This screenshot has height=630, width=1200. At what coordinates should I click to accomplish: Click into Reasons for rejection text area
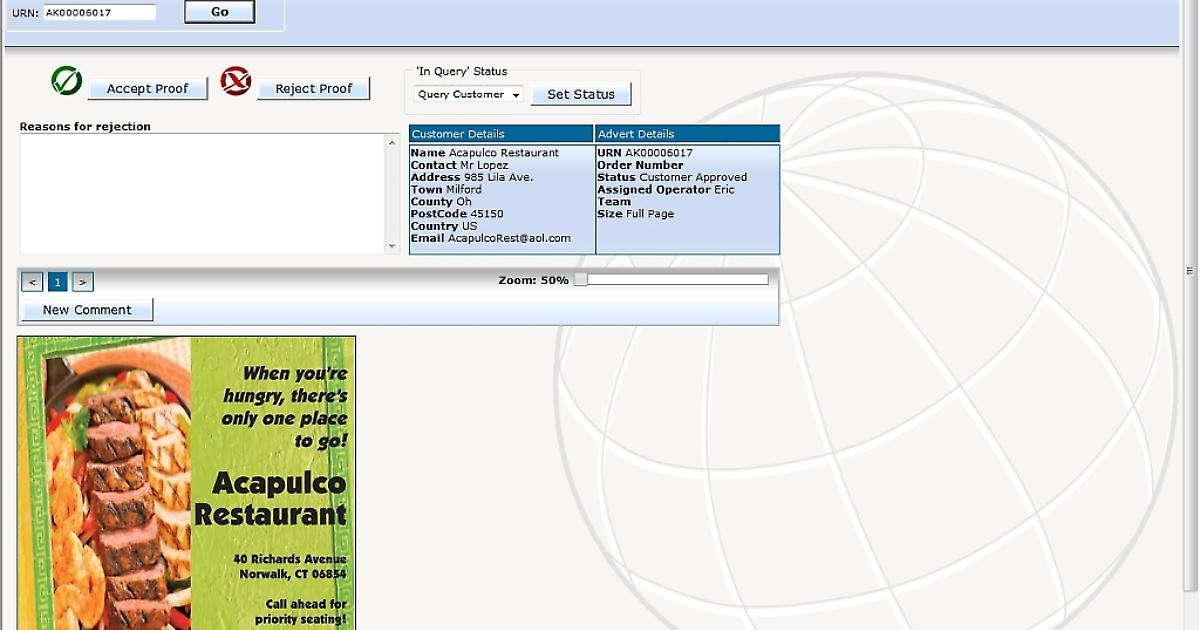coord(203,194)
